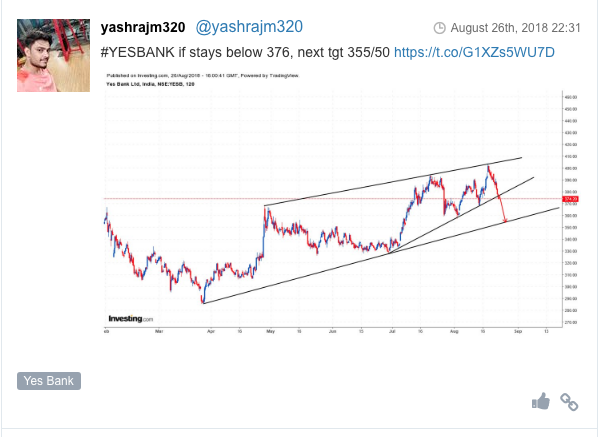598x437 pixels.
Task: Click the red arrow tip of projection
Action: click(x=506, y=221)
